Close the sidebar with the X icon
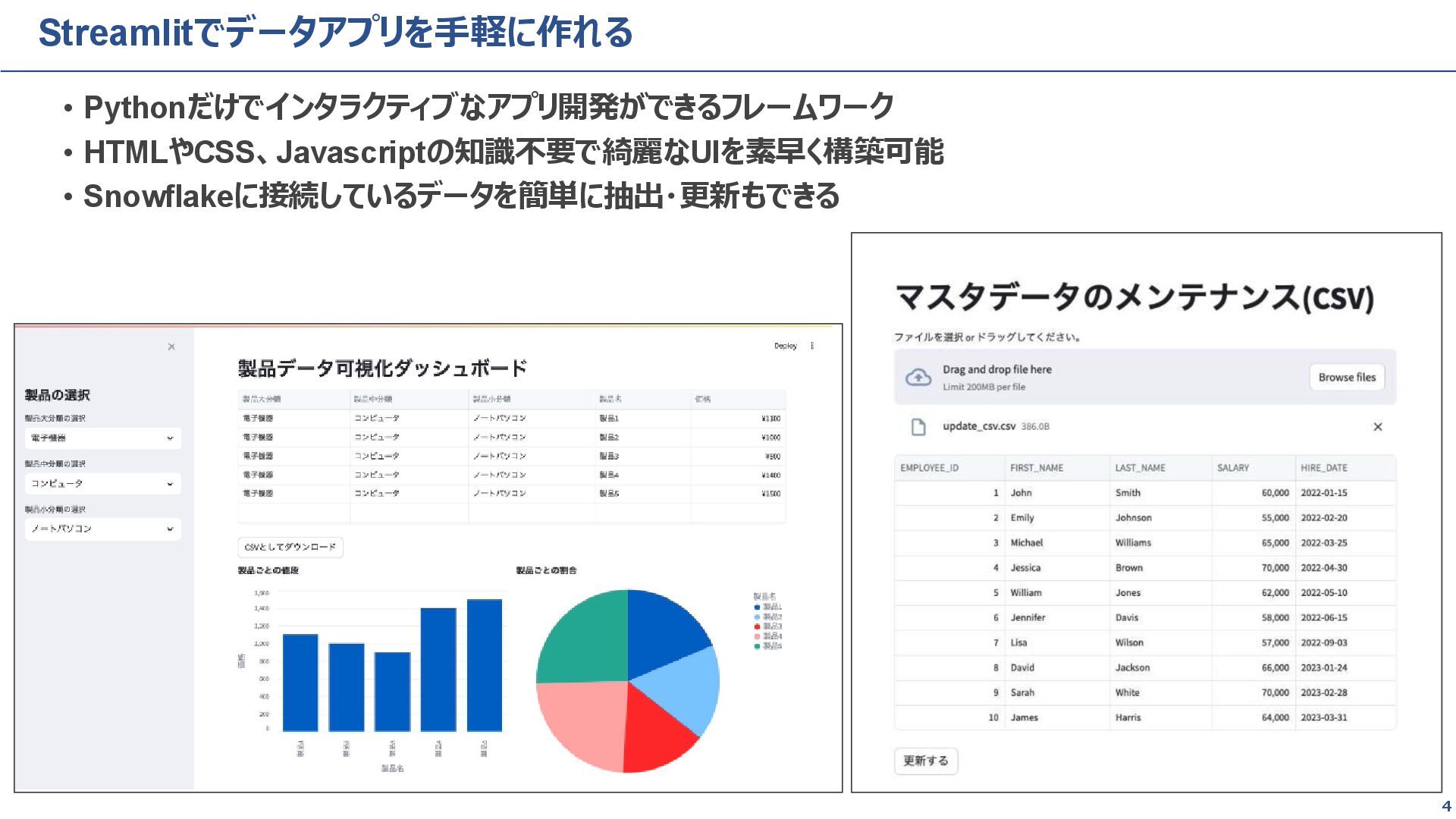Screen dimensions: 1456x819 (x=171, y=347)
